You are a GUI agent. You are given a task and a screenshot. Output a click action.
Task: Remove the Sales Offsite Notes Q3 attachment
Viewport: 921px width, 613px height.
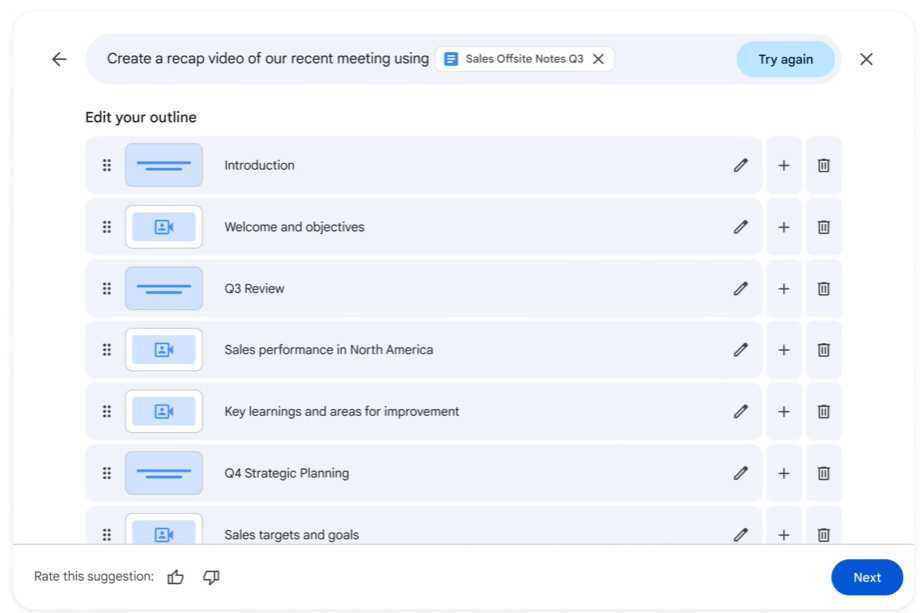tap(598, 59)
